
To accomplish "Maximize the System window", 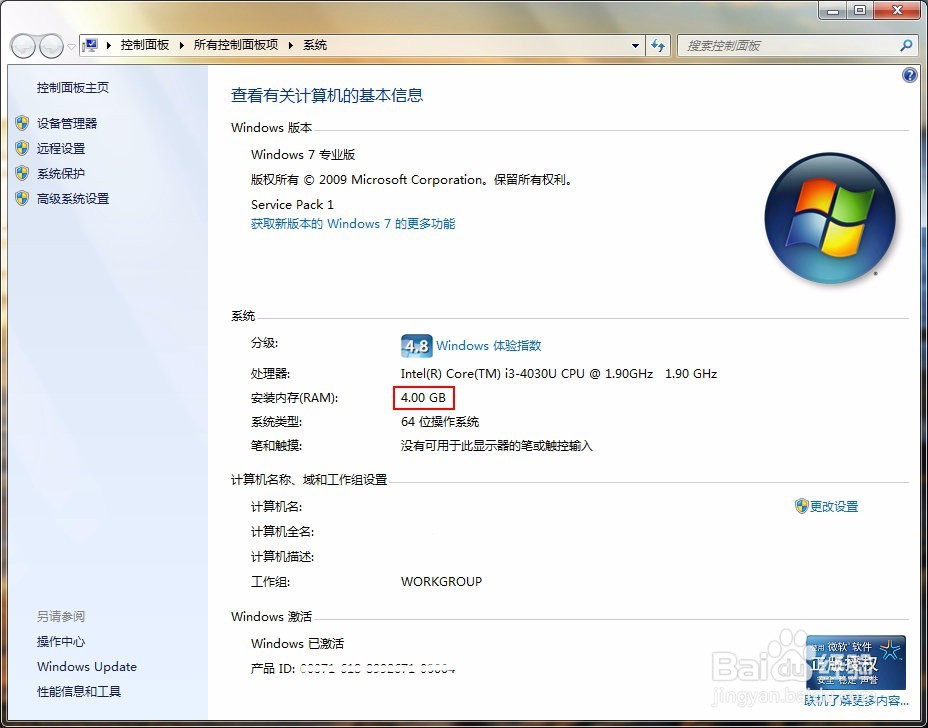I will 860,10.
